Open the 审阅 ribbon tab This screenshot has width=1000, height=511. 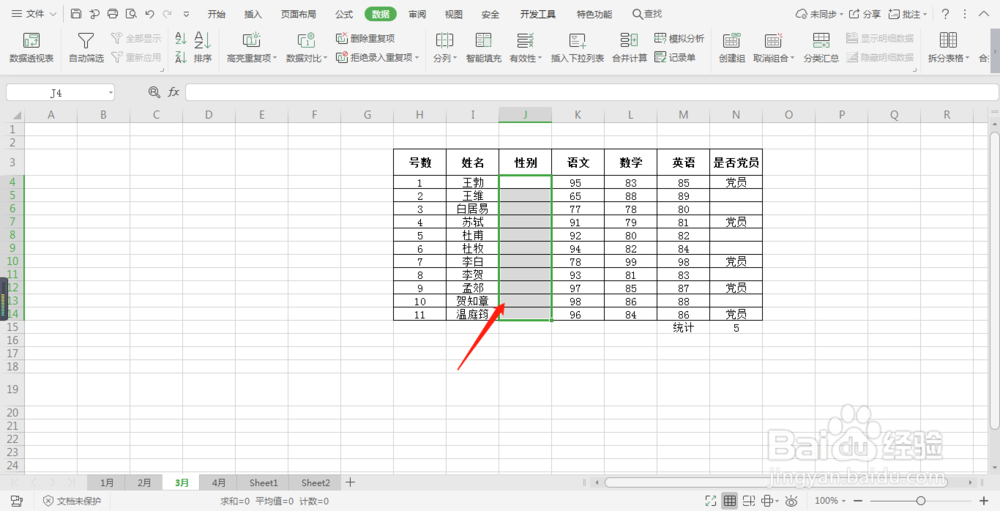pos(417,14)
